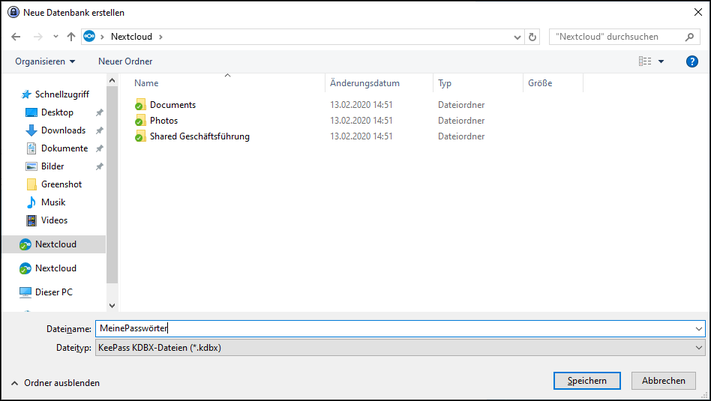Open the help question mark icon

click(x=692, y=61)
